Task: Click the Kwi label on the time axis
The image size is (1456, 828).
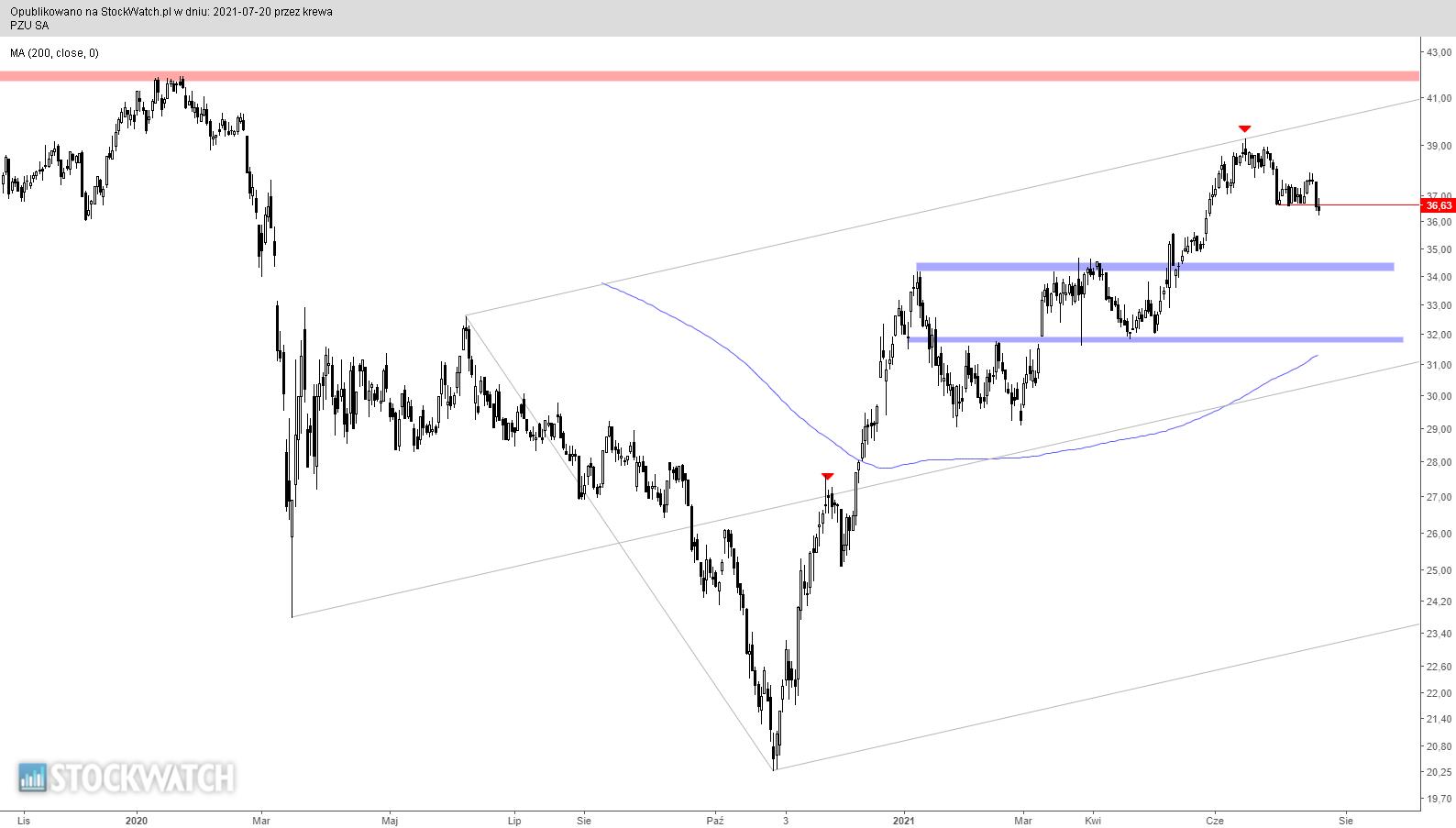Action: [x=1092, y=821]
